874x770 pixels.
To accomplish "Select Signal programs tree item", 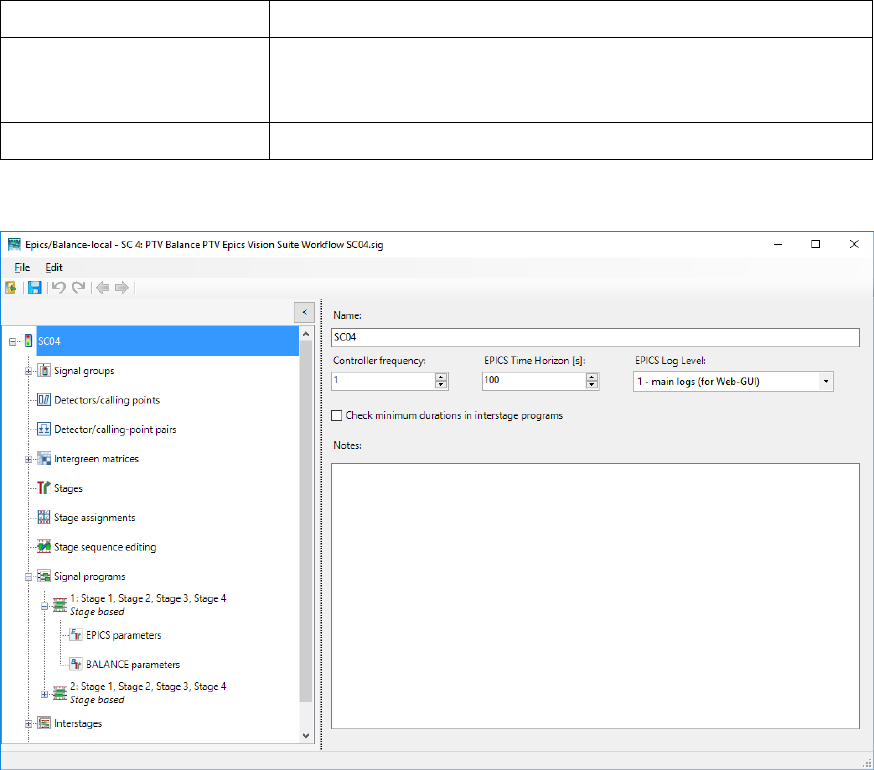I will tap(90, 577).
